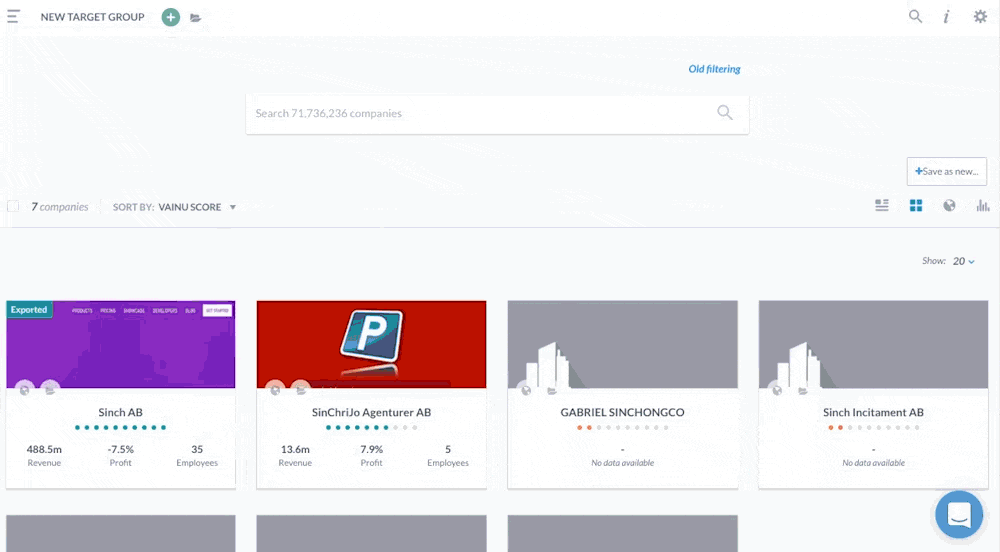
Task: Open the settings gear
Action: (980, 17)
